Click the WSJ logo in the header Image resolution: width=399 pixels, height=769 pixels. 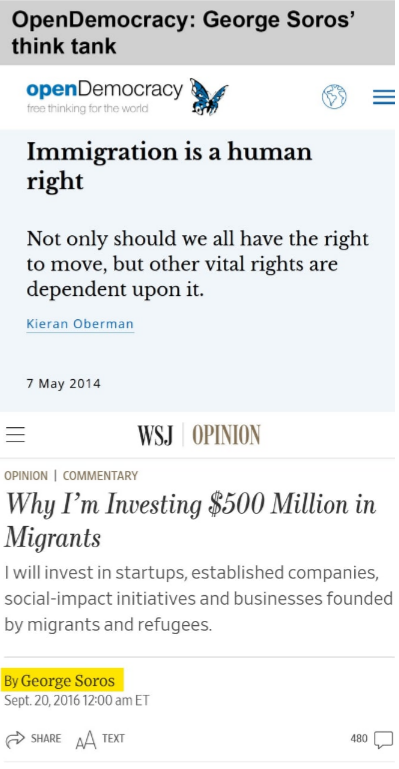pos(155,436)
